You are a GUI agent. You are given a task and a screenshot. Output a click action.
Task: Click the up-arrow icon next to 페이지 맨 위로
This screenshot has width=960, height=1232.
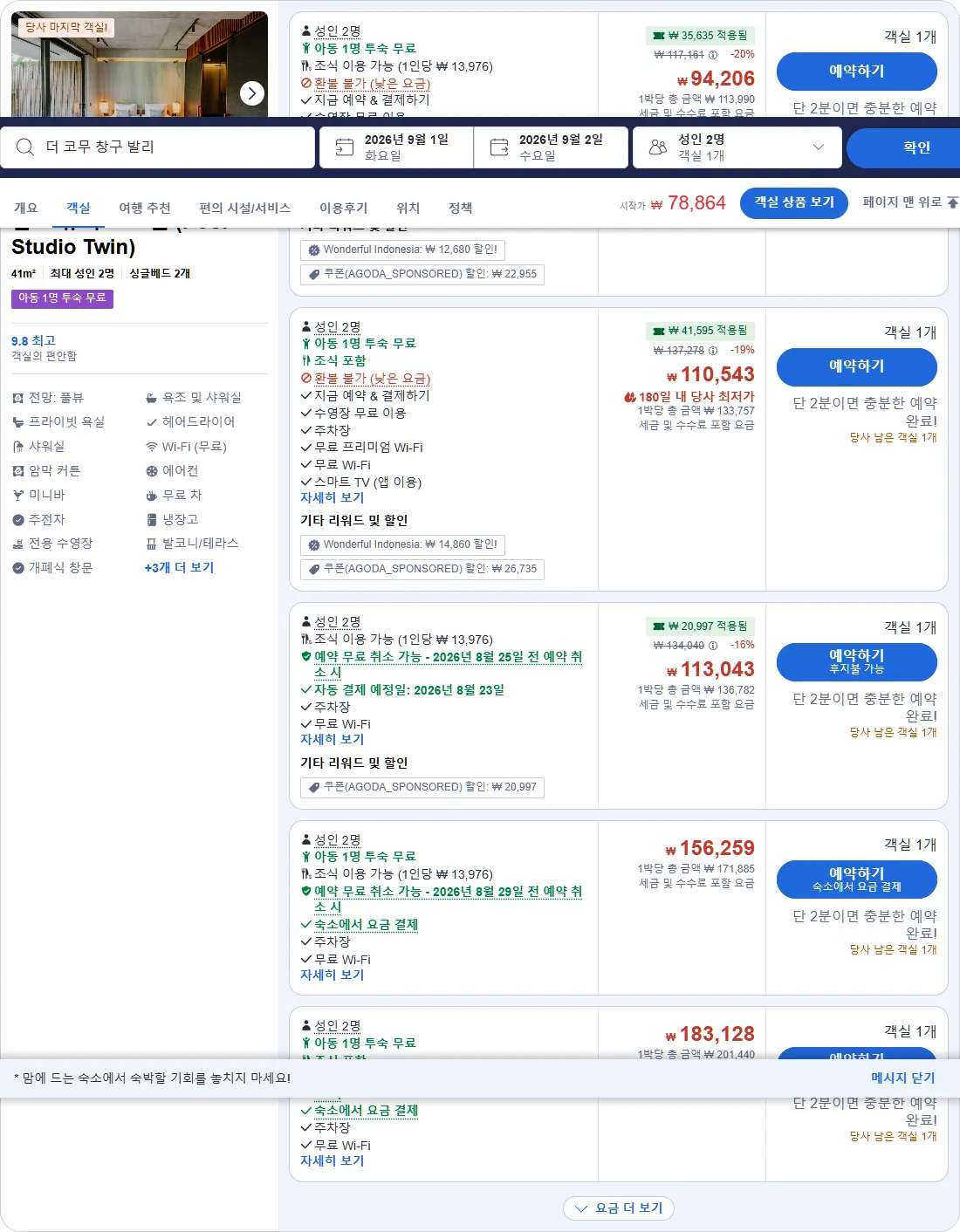pos(952,202)
